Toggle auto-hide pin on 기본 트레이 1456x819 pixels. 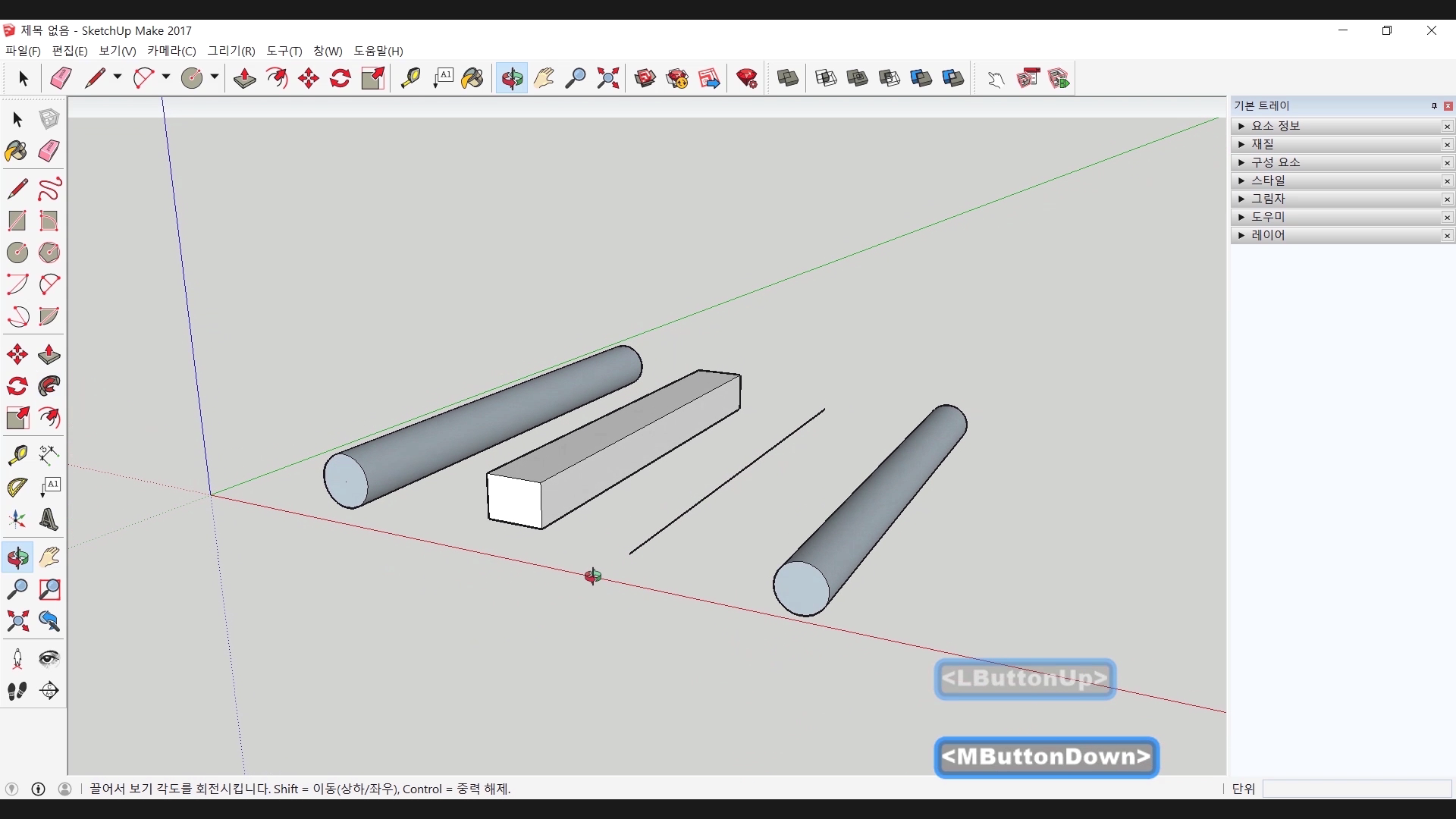click(x=1434, y=106)
